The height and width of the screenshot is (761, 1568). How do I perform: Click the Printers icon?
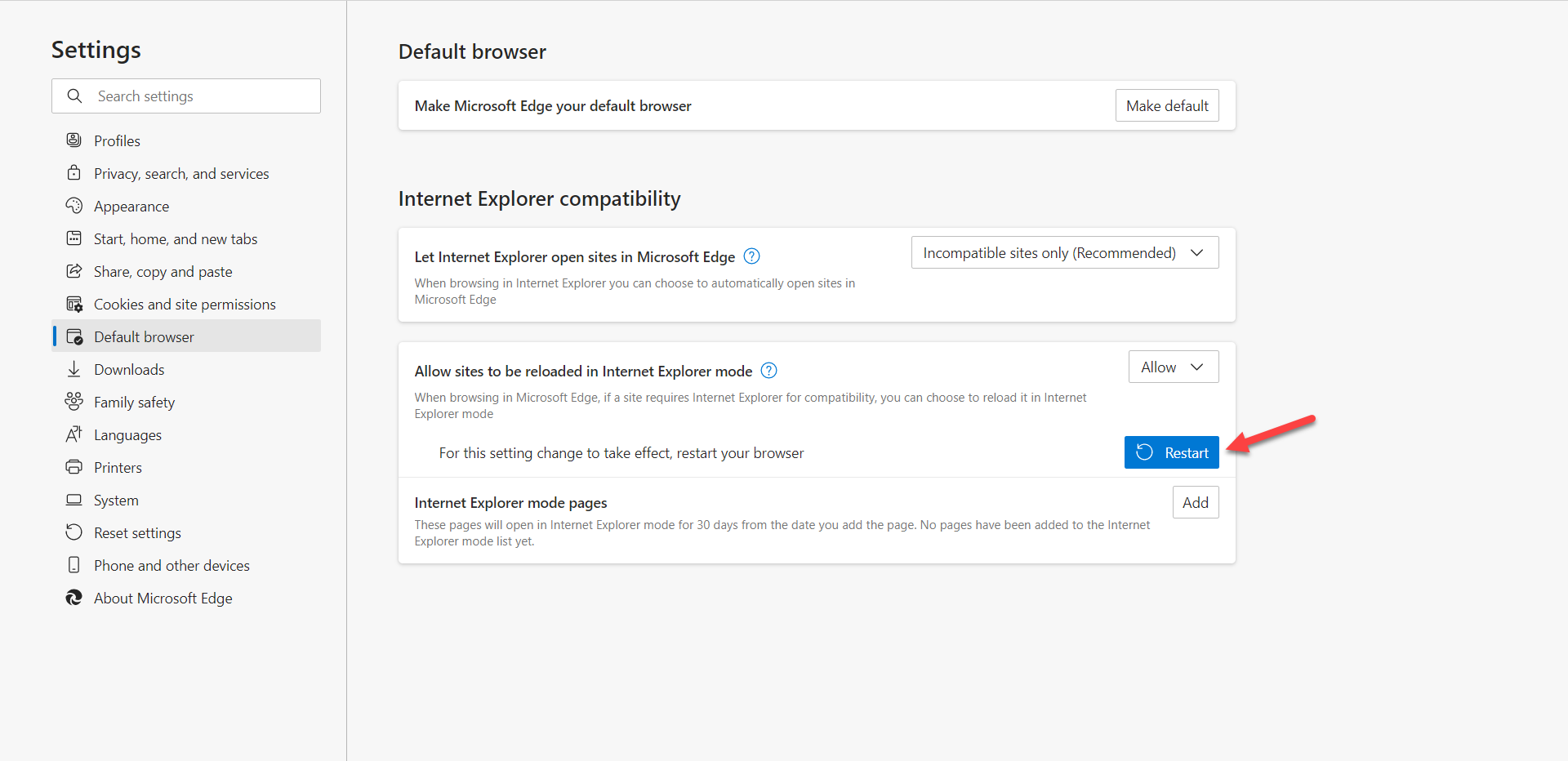click(x=73, y=467)
